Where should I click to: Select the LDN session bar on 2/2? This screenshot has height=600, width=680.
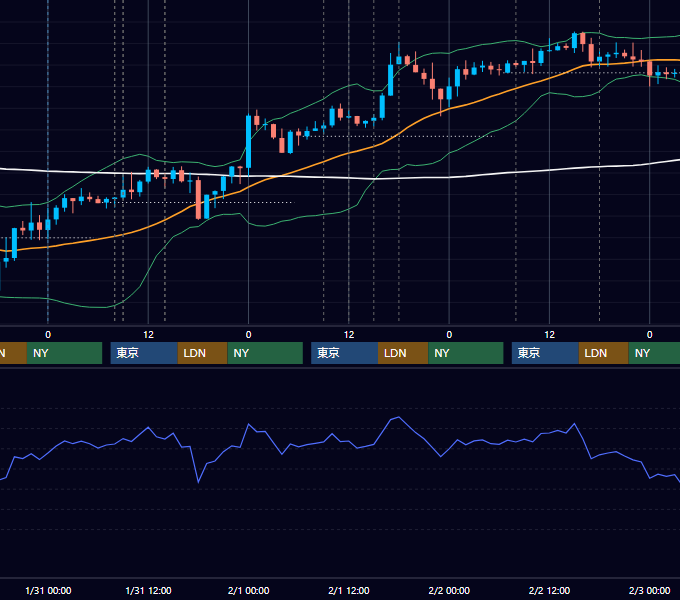pyautogui.click(x=604, y=353)
